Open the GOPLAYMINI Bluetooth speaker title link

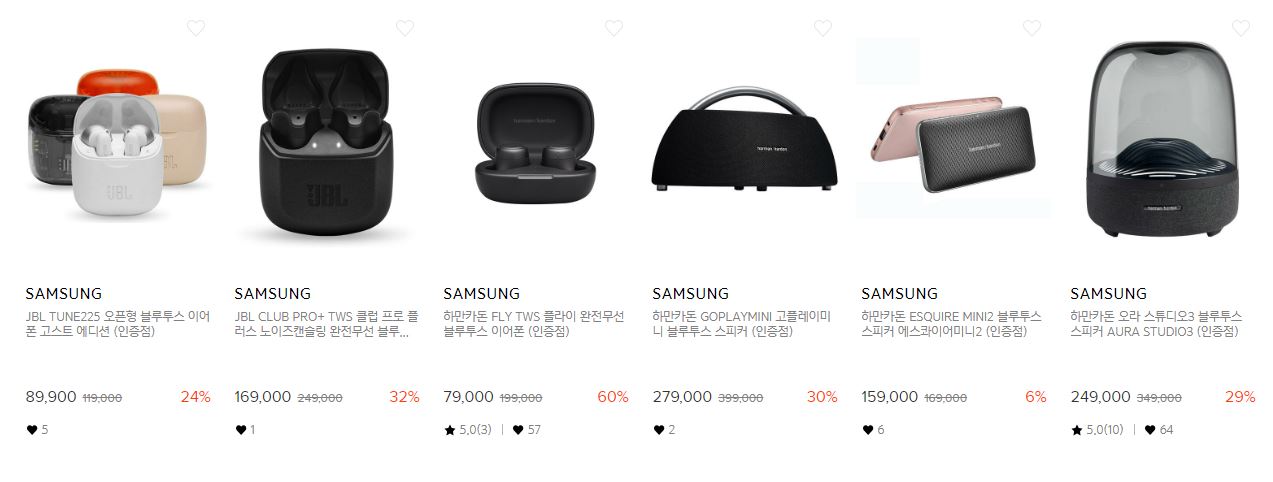pos(741,323)
